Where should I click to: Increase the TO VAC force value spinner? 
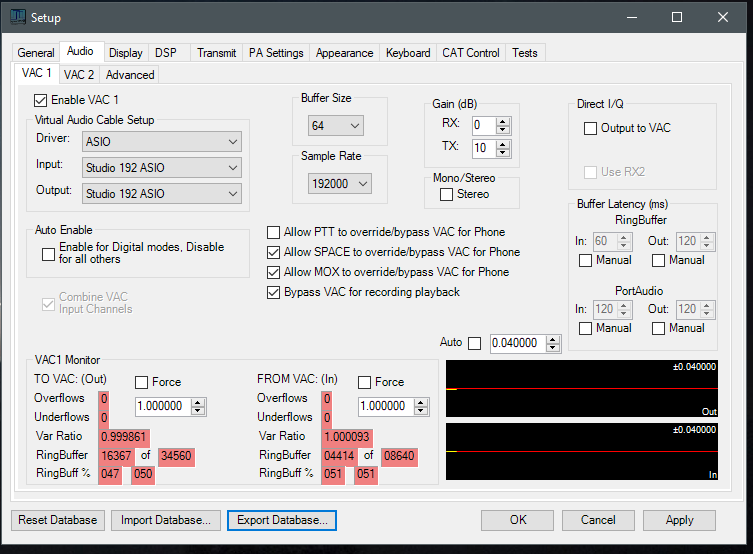[x=198, y=402]
